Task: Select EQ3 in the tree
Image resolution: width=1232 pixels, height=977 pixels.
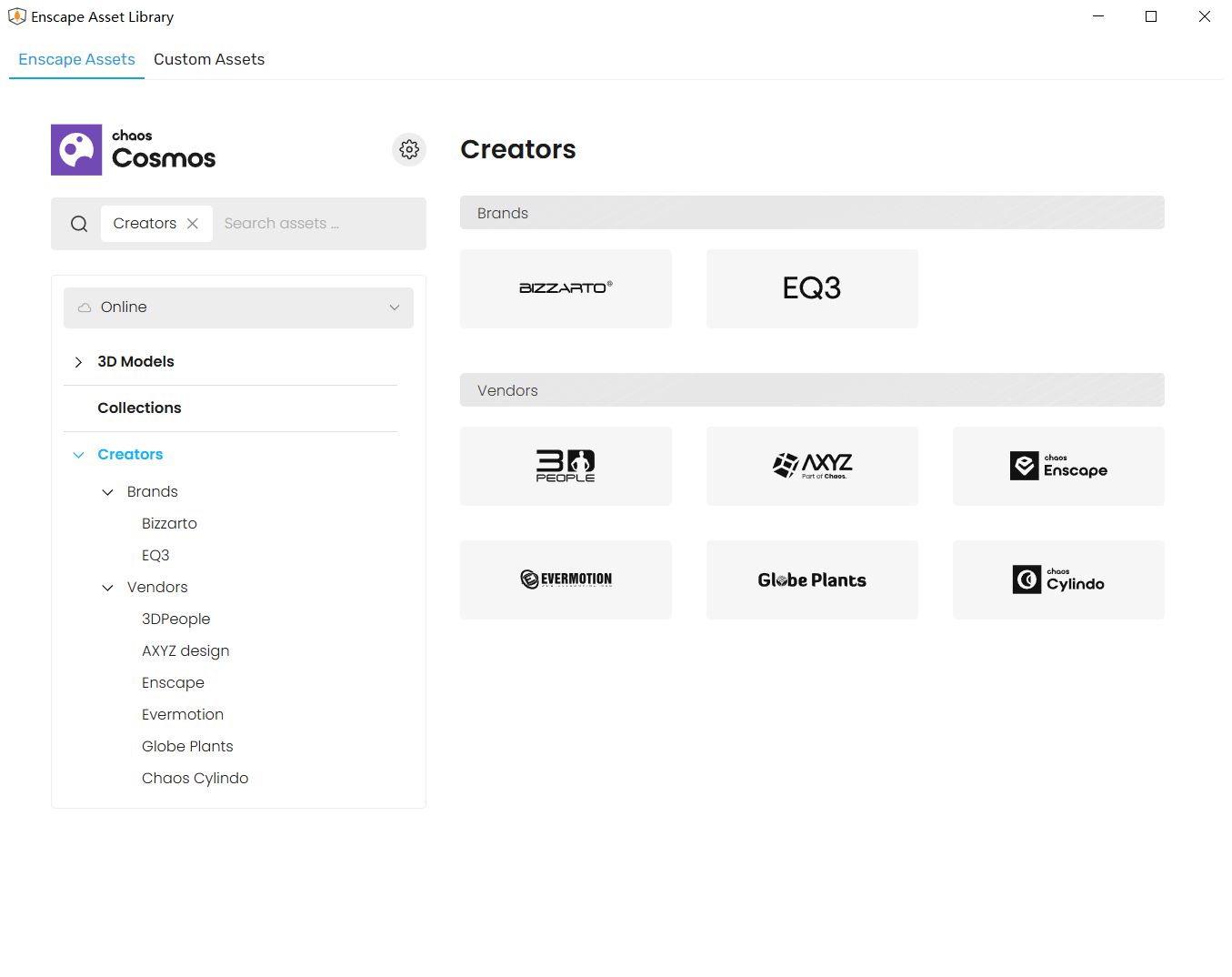Action: [155, 555]
